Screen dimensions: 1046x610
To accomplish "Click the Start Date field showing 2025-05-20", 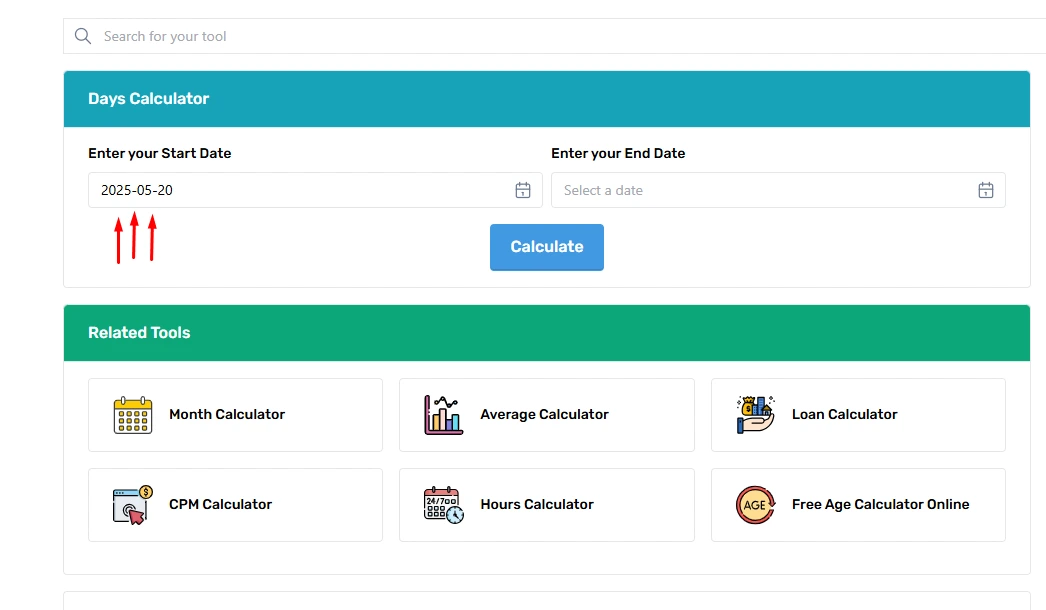I will [x=315, y=190].
